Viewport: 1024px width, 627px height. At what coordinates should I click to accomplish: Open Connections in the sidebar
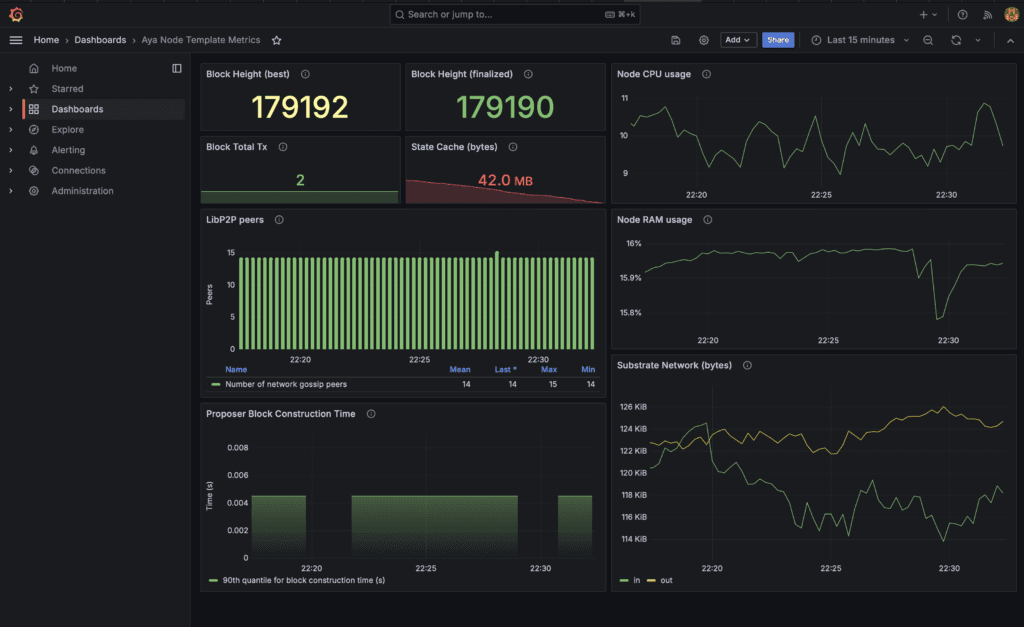point(78,170)
